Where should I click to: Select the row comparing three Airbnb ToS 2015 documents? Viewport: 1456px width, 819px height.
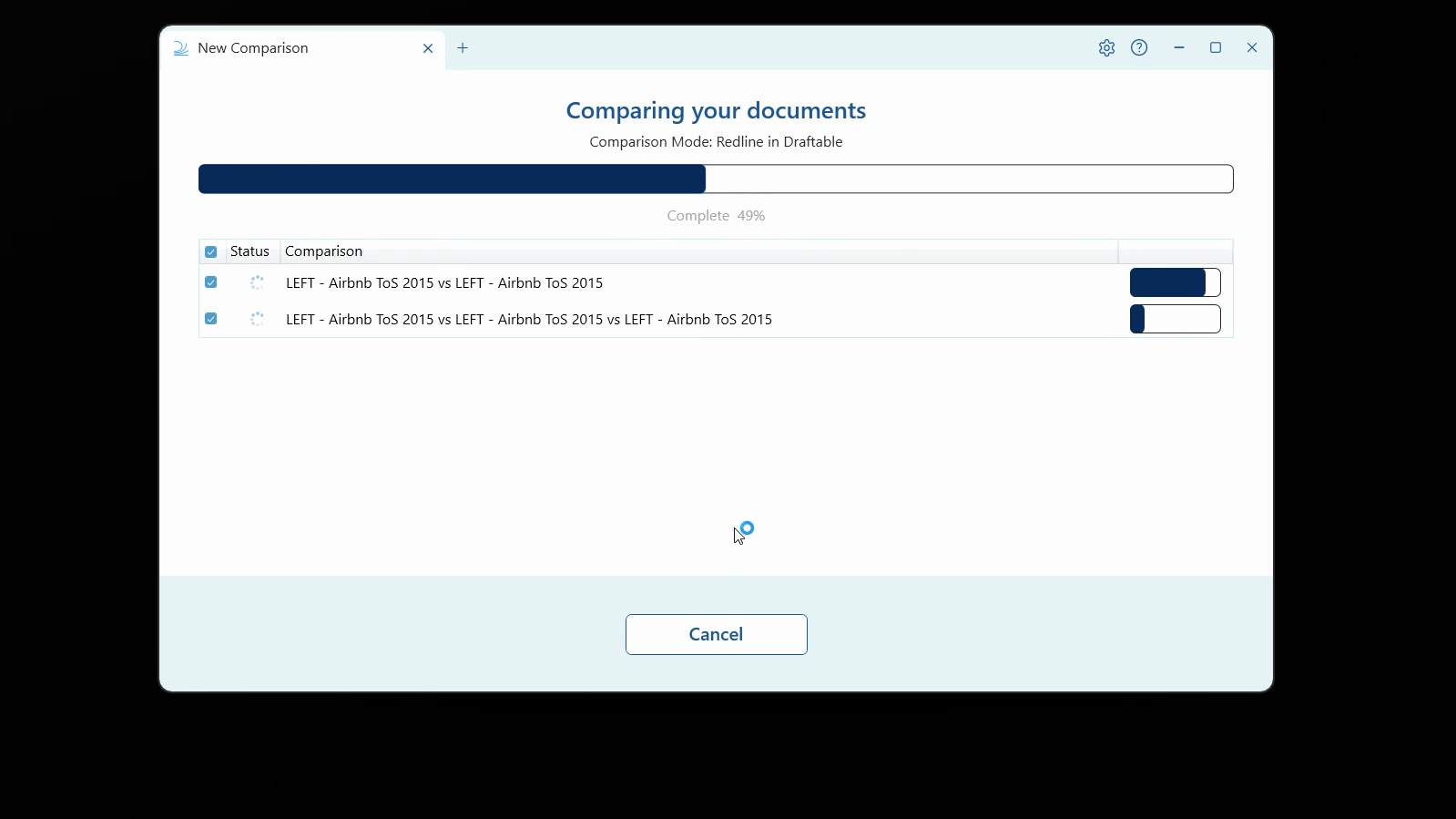click(716, 319)
